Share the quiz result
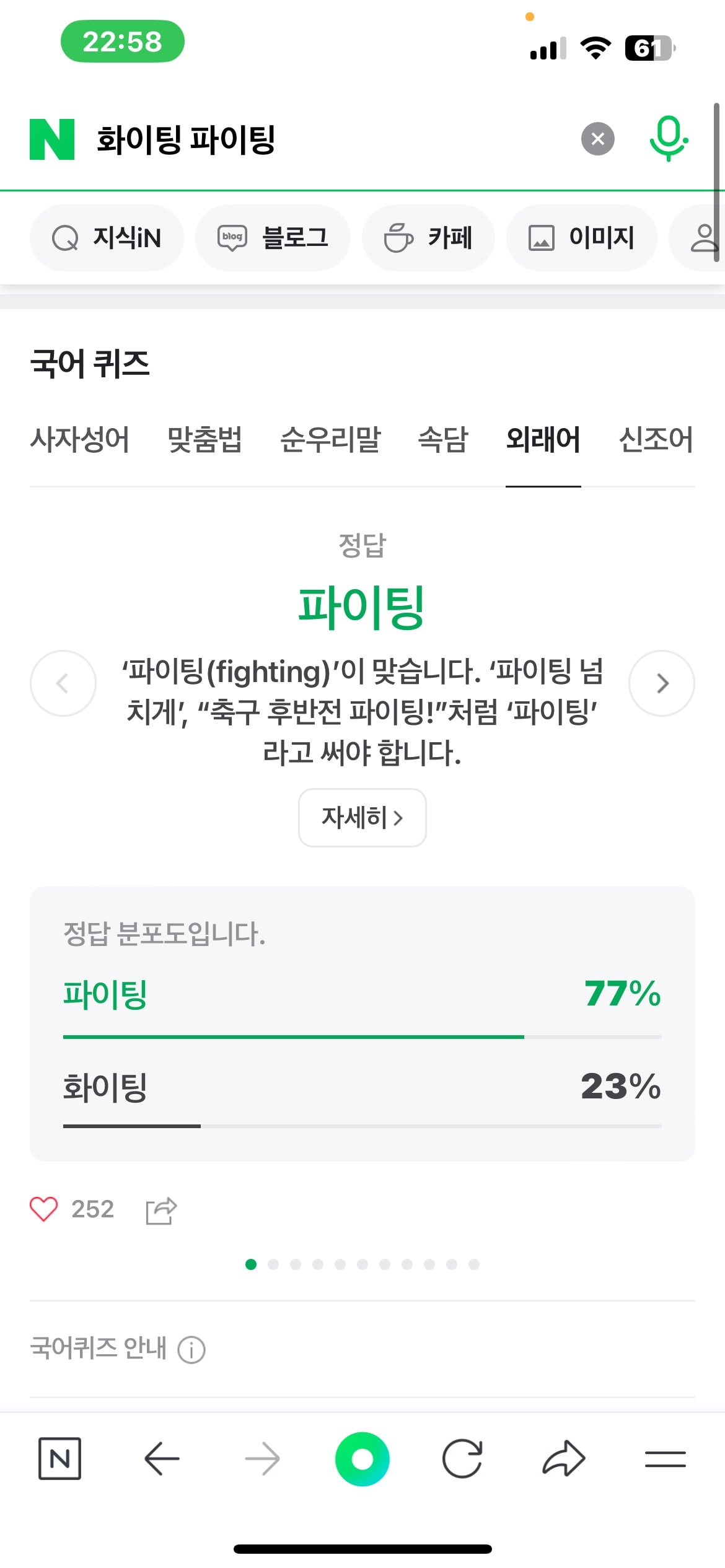The image size is (725, 1568). [161, 1211]
